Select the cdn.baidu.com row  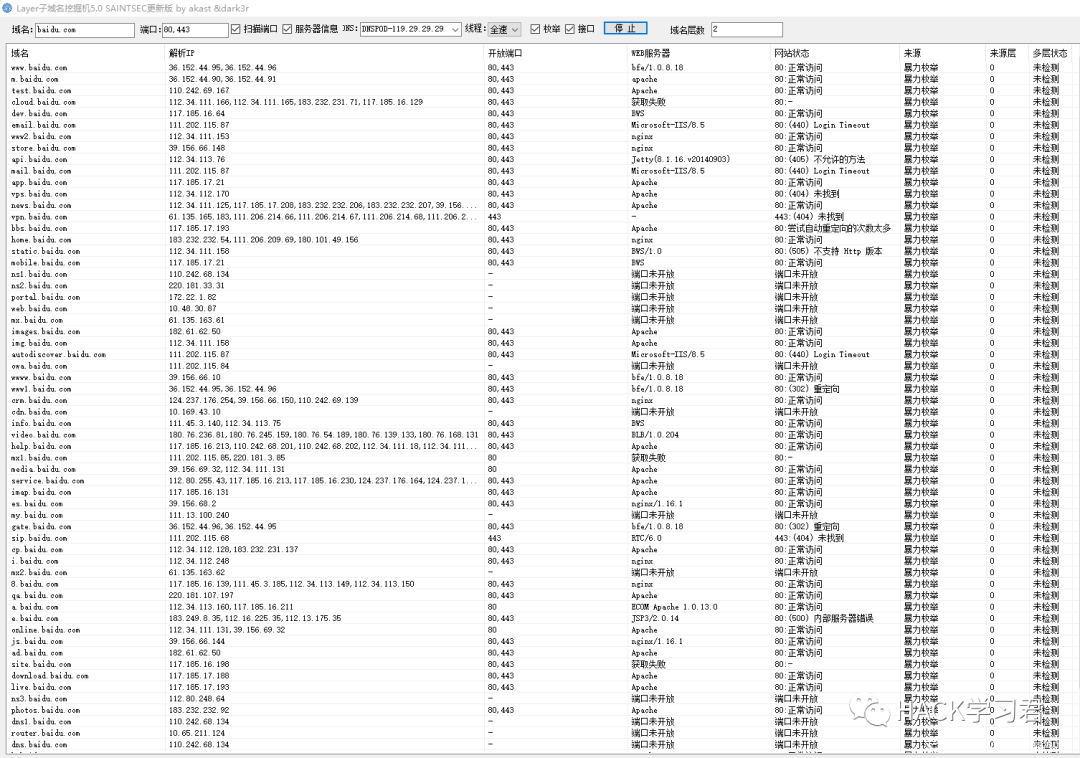pos(540,412)
